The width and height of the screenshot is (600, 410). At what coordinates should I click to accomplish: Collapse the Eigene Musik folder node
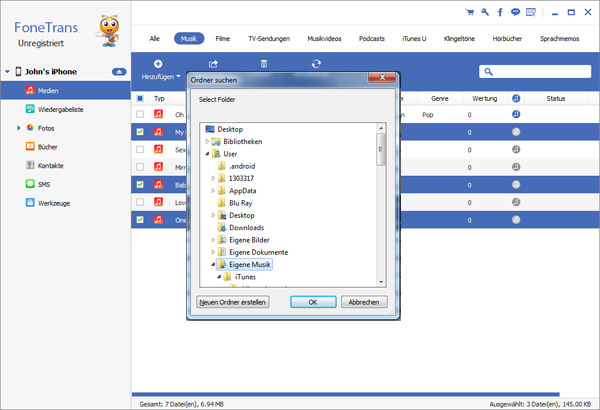tap(213, 265)
